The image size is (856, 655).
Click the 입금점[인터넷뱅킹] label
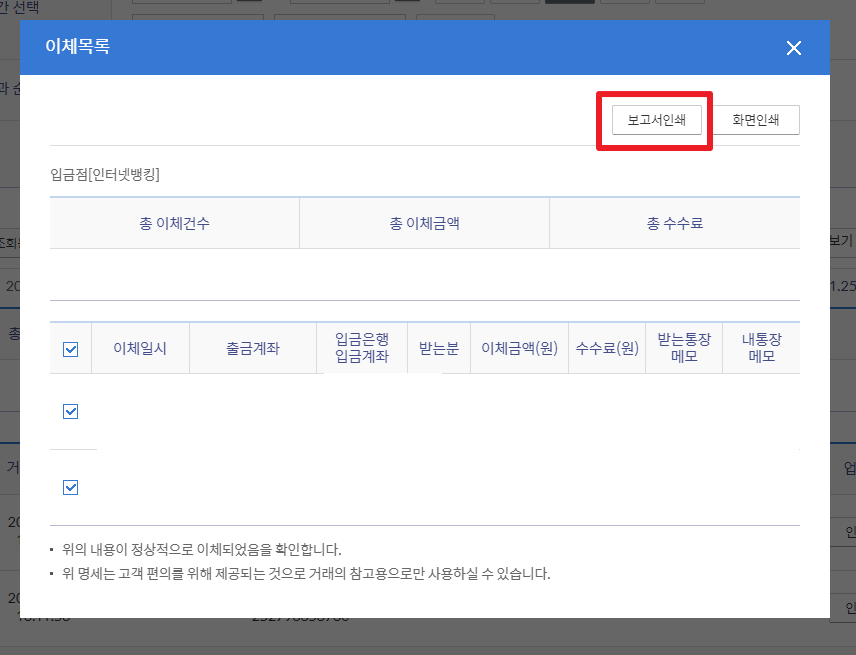pos(105,175)
